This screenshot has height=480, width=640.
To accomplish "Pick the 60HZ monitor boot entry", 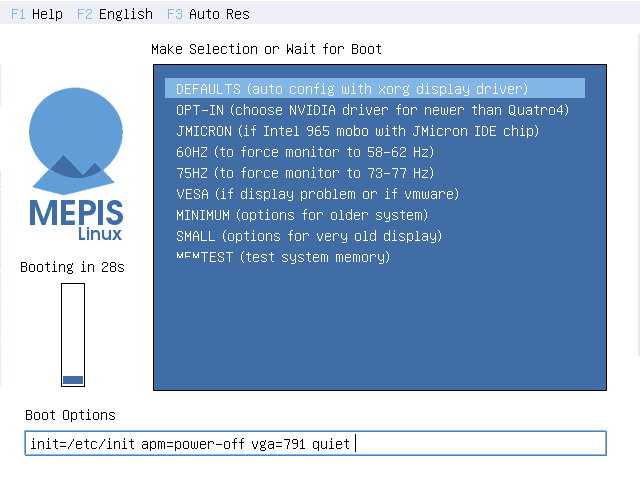I will click(x=305, y=152).
